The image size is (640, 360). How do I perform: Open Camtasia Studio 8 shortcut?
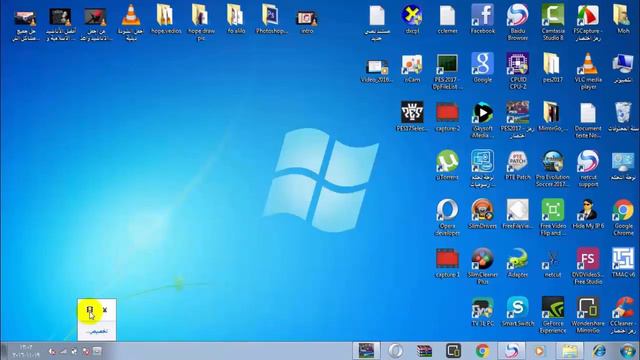[x=553, y=22]
